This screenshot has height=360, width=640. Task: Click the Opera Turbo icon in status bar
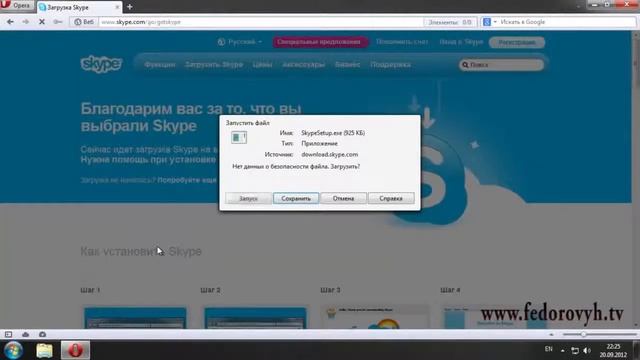42,334
